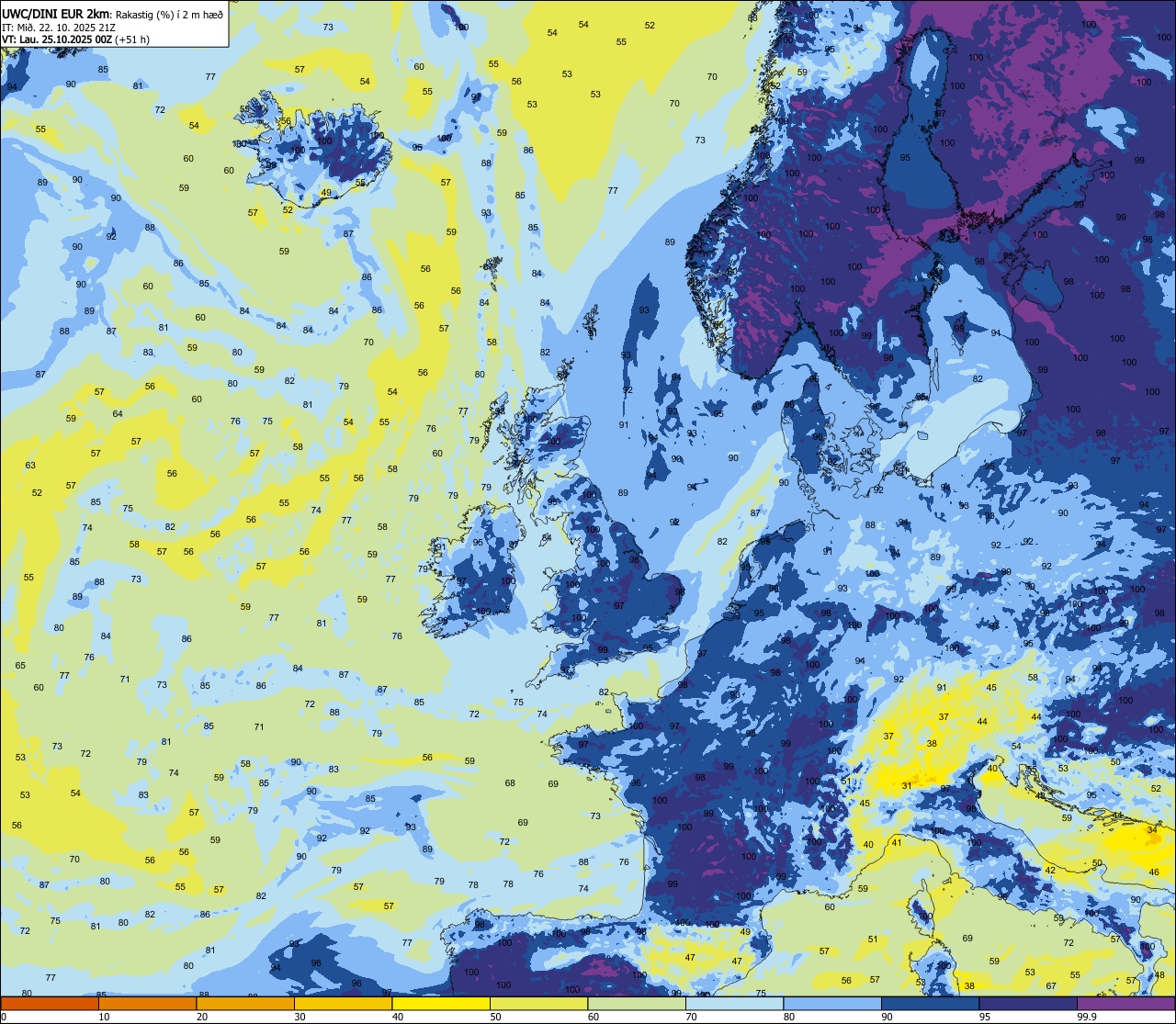Select the legend swatch between 10 and 20

coord(147,1003)
